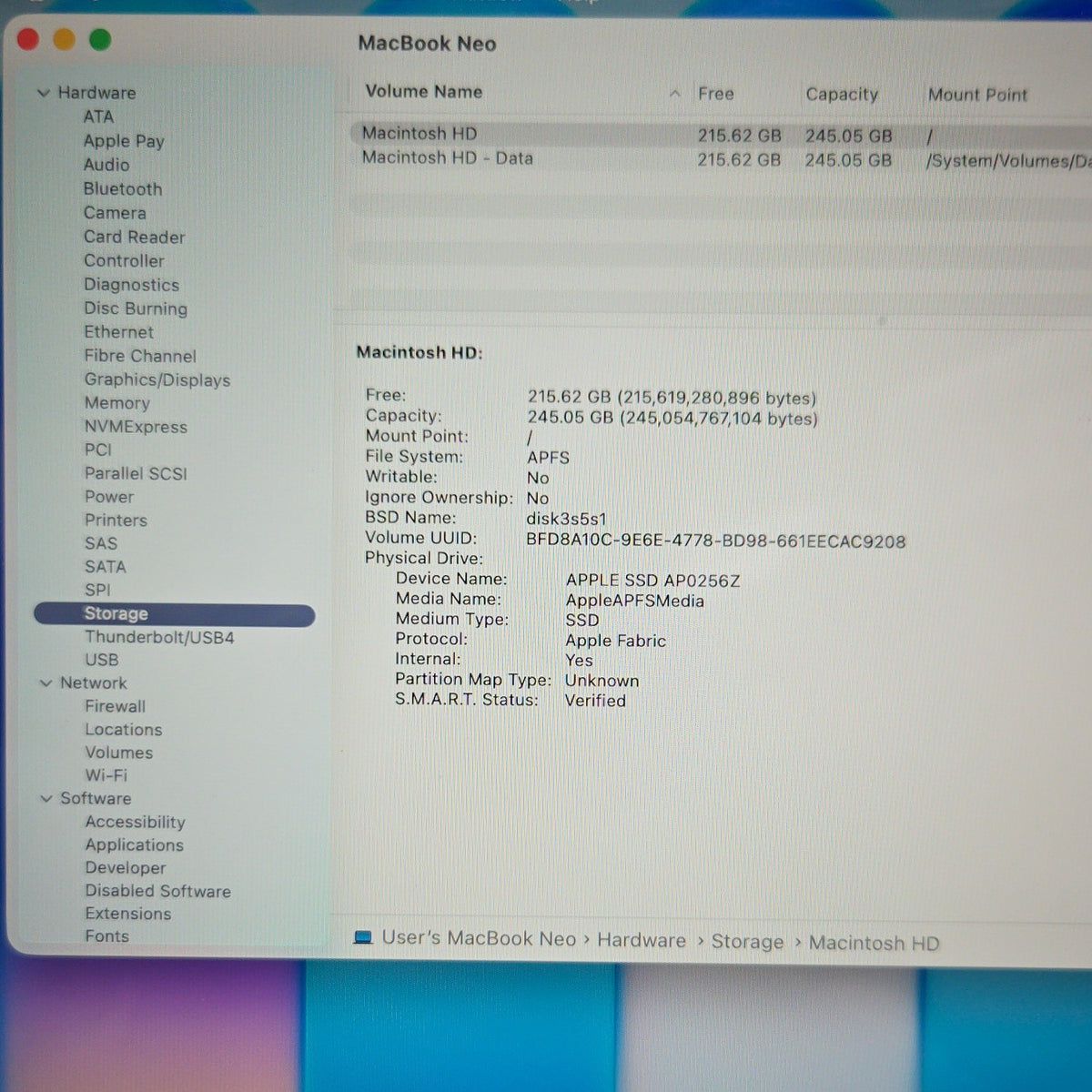The width and height of the screenshot is (1092, 1092).
Task: Click the disk3s5s1 BSD name value
Action: coord(566,520)
